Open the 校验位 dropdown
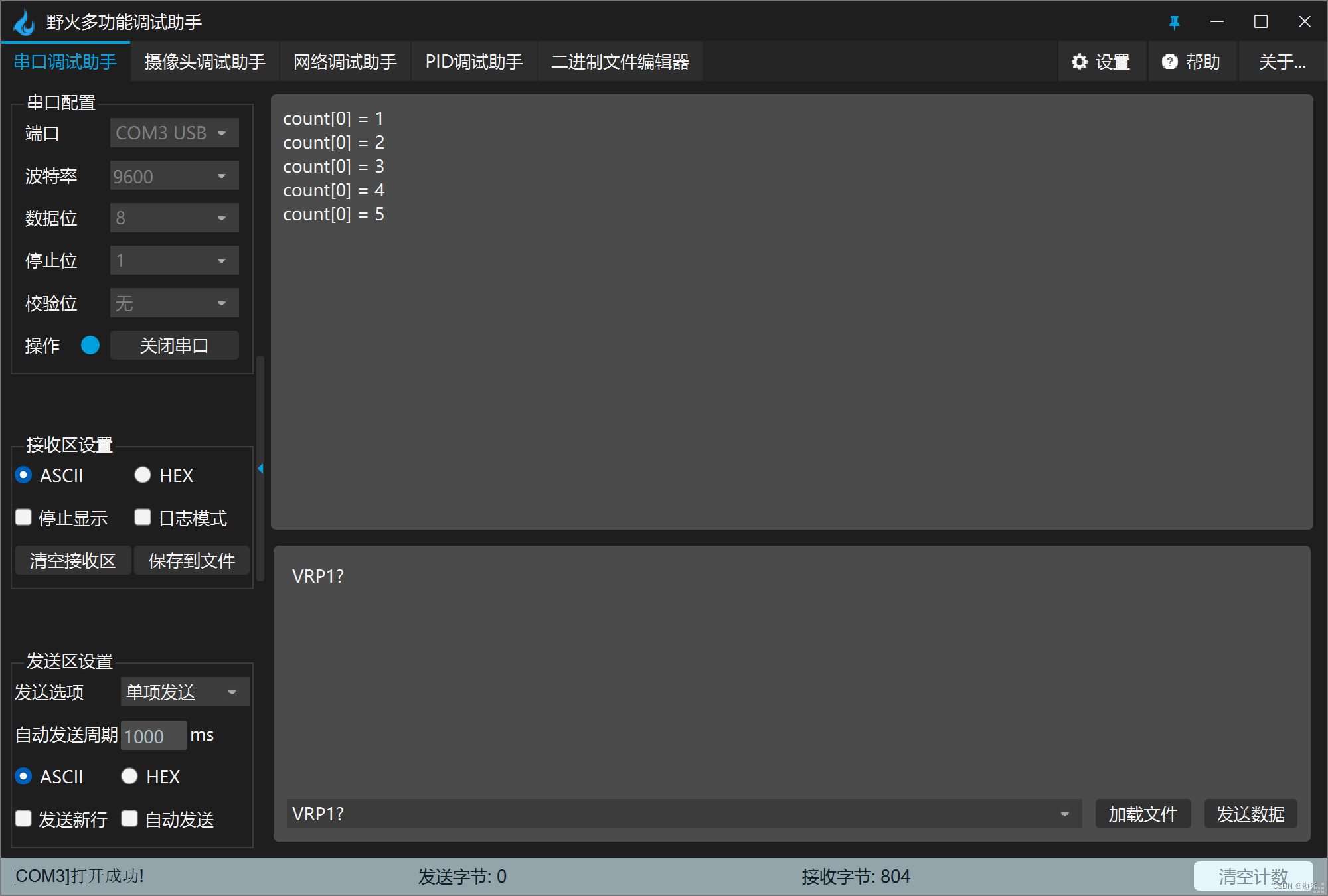This screenshot has height=896, width=1328. [174, 303]
